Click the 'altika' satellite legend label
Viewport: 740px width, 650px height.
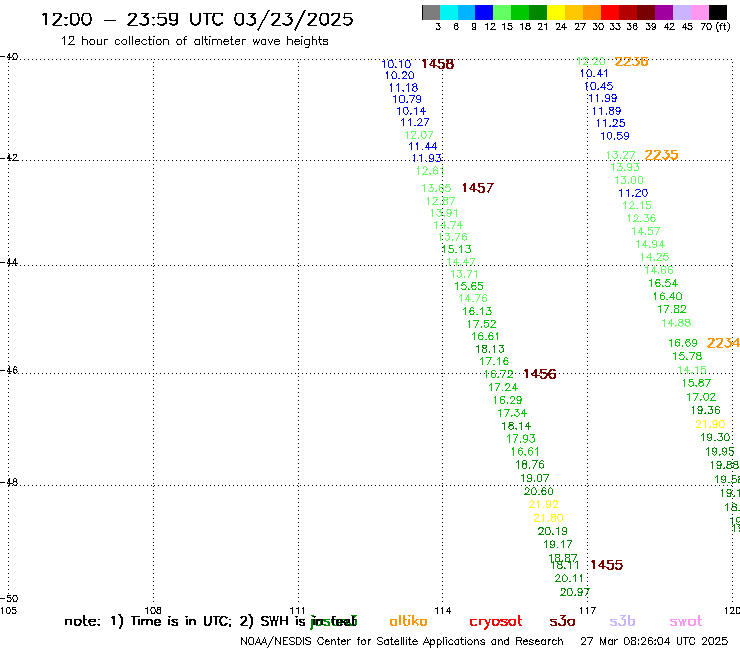408,621
